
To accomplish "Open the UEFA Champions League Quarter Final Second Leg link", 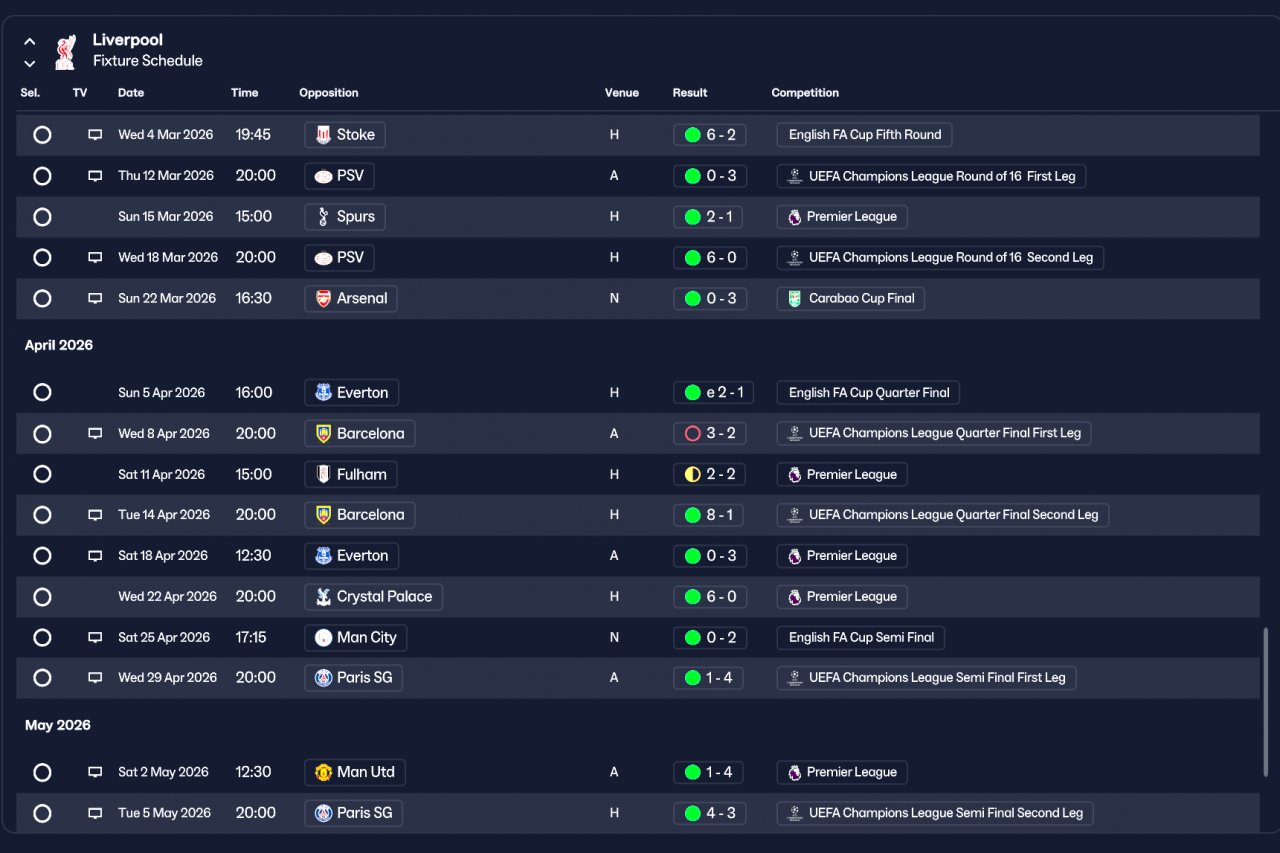I will [943, 515].
